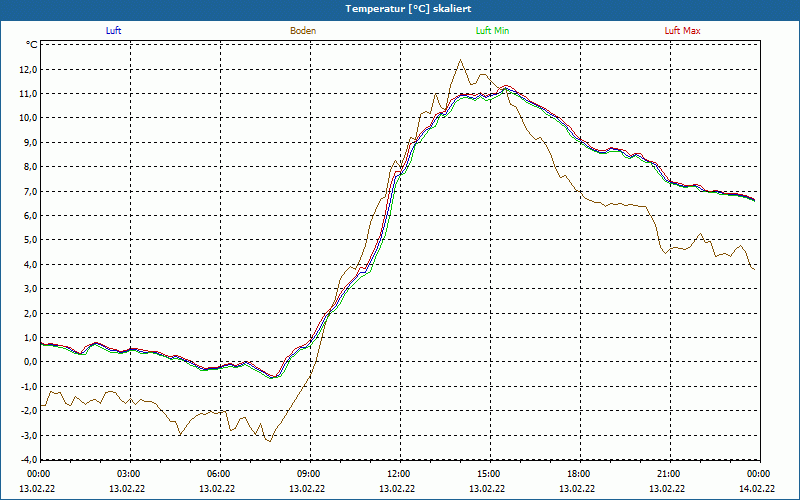Click the '03:00' time axis label
This screenshot has height=500, width=800.
click(x=131, y=474)
